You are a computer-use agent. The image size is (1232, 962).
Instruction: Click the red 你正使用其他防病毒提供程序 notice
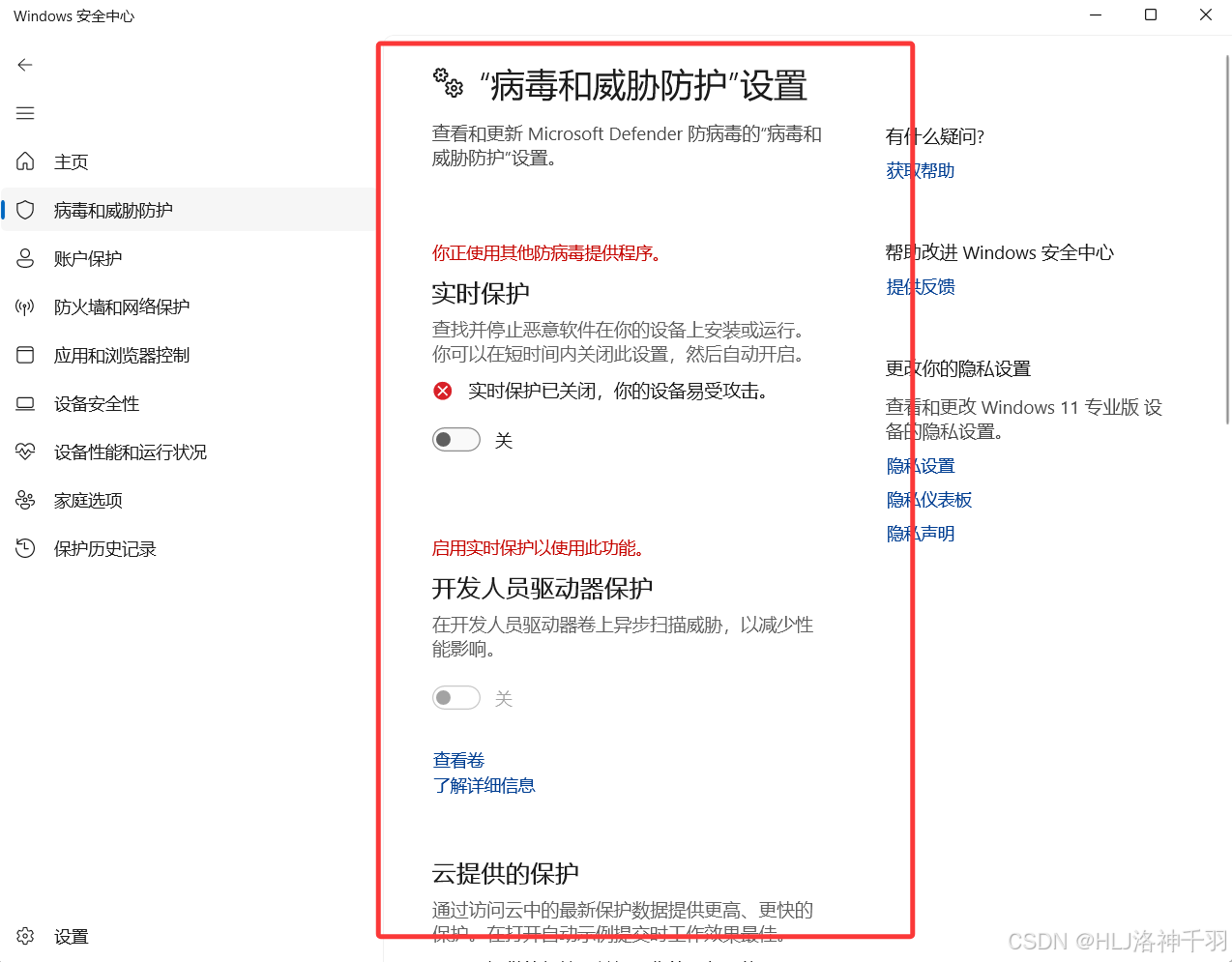coord(545,253)
